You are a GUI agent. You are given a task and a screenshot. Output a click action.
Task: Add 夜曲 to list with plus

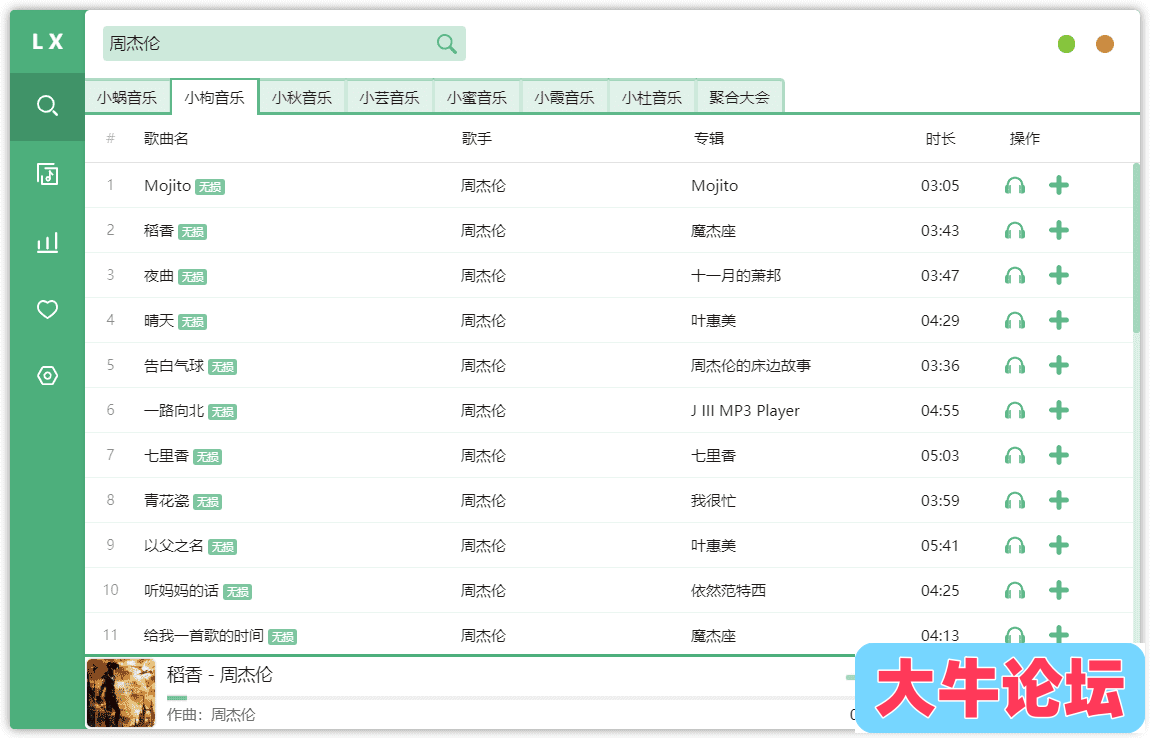click(x=1058, y=275)
